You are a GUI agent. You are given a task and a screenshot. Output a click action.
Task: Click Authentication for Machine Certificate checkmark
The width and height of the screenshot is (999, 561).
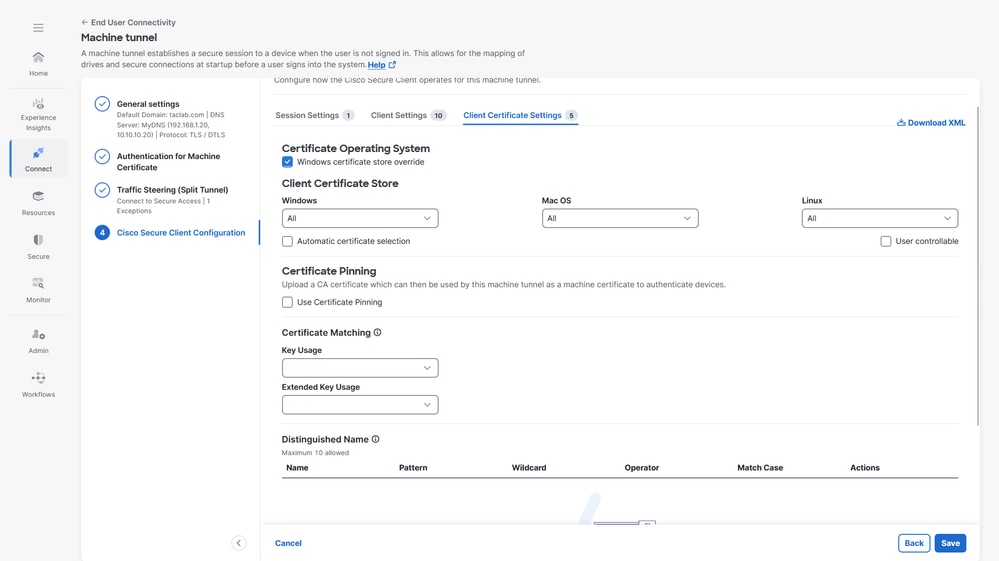pos(102,156)
